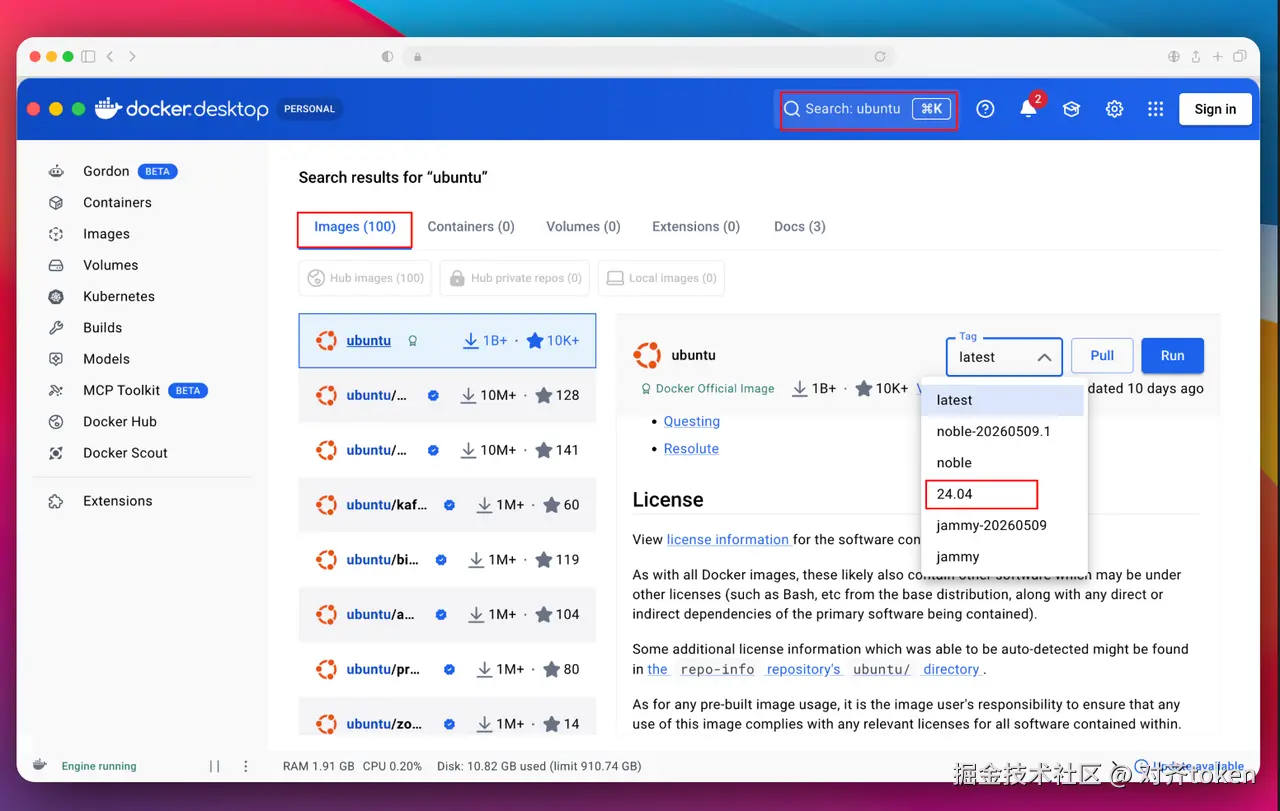Open a new browser tab
The width and height of the screenshot is (1280, 811).
(1218, 57)
